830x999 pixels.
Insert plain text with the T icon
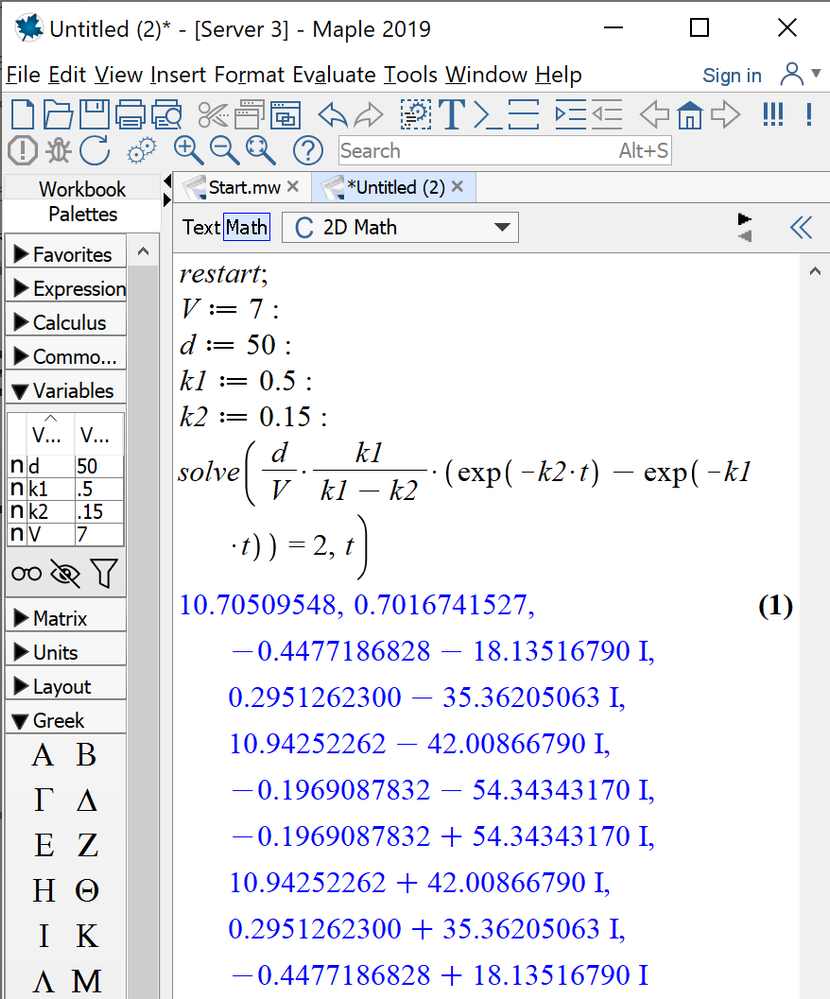(x=452, y=115)
